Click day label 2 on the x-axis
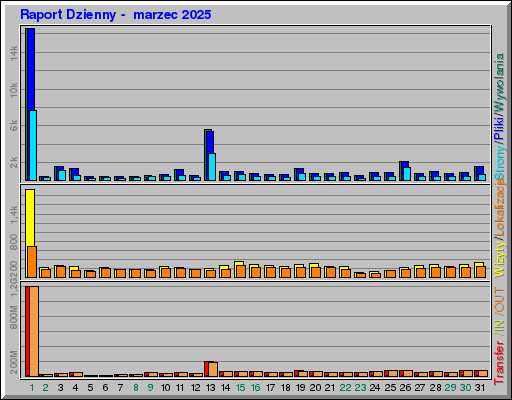Screen dimensions: 512x400 click(x=45, y=388)
